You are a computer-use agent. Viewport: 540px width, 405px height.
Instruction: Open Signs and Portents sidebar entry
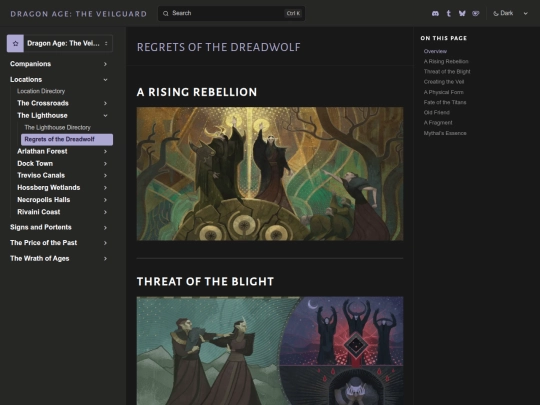[41, 227]
